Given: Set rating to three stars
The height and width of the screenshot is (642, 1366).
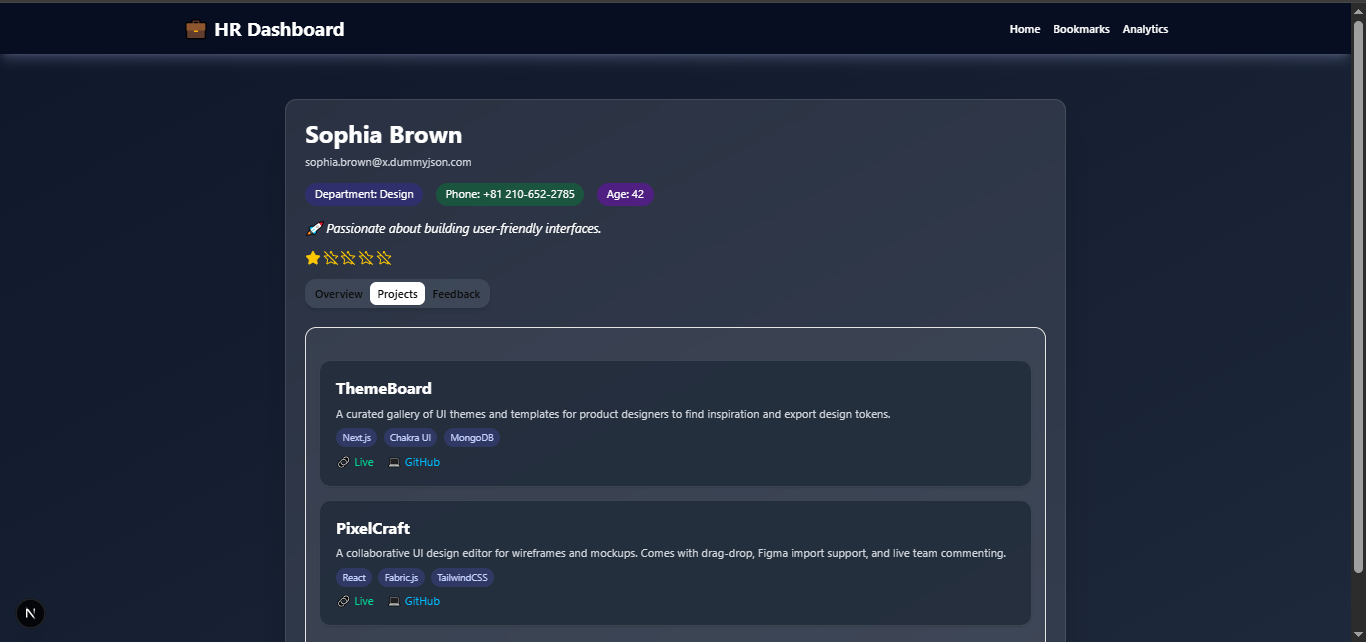Looking at the screenshot, I should pyautogui.click(x=348, y=258).
